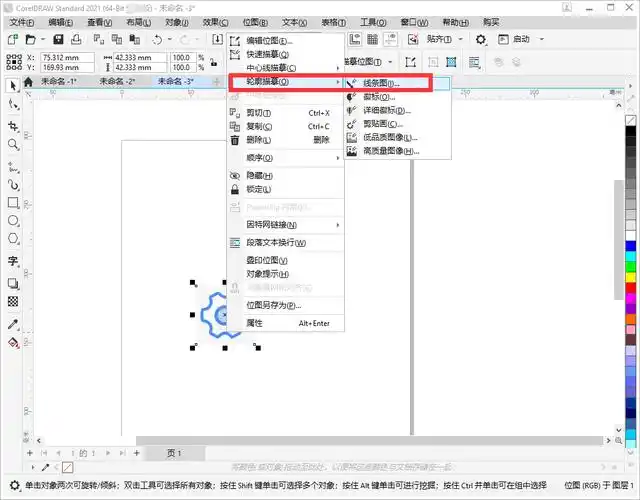
Task: Choose Lock in context menu
Action: tap(286, 189)
